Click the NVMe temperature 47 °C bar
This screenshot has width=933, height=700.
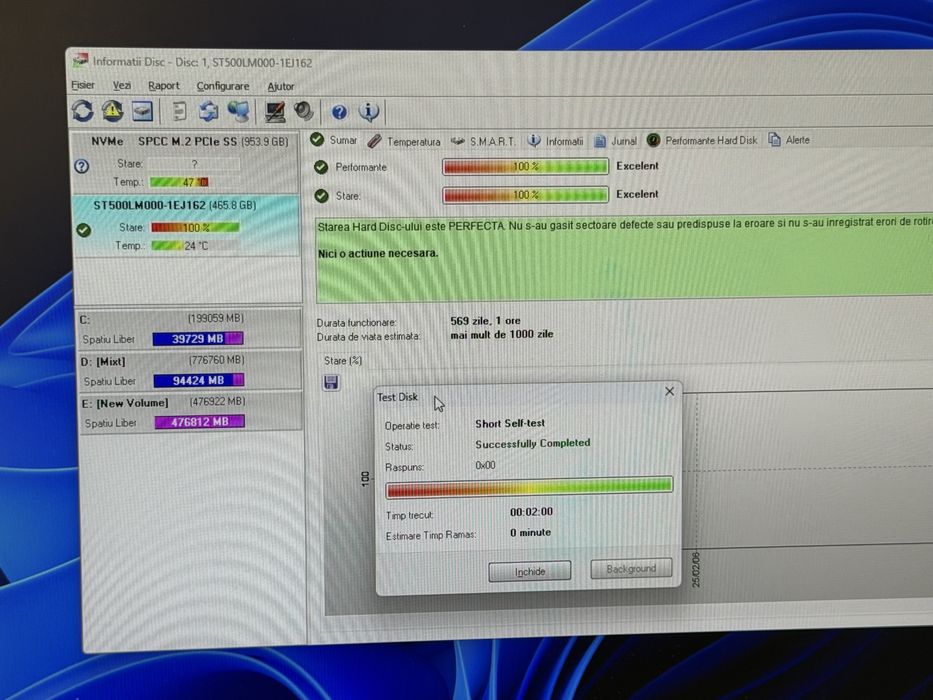tap(179, 182)
